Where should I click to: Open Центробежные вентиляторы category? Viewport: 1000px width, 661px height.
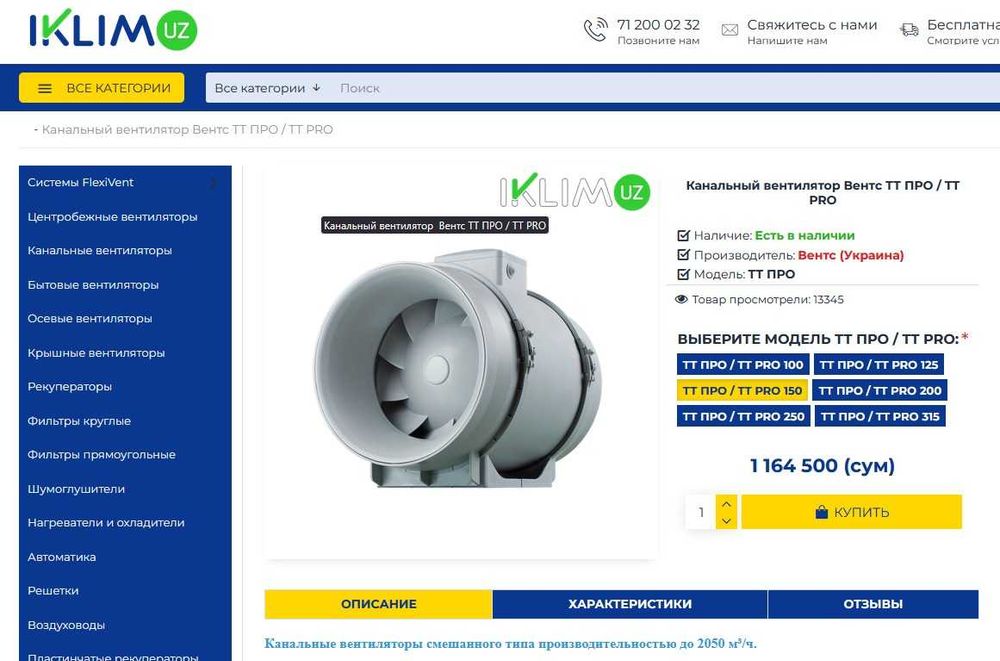[112, 217]
